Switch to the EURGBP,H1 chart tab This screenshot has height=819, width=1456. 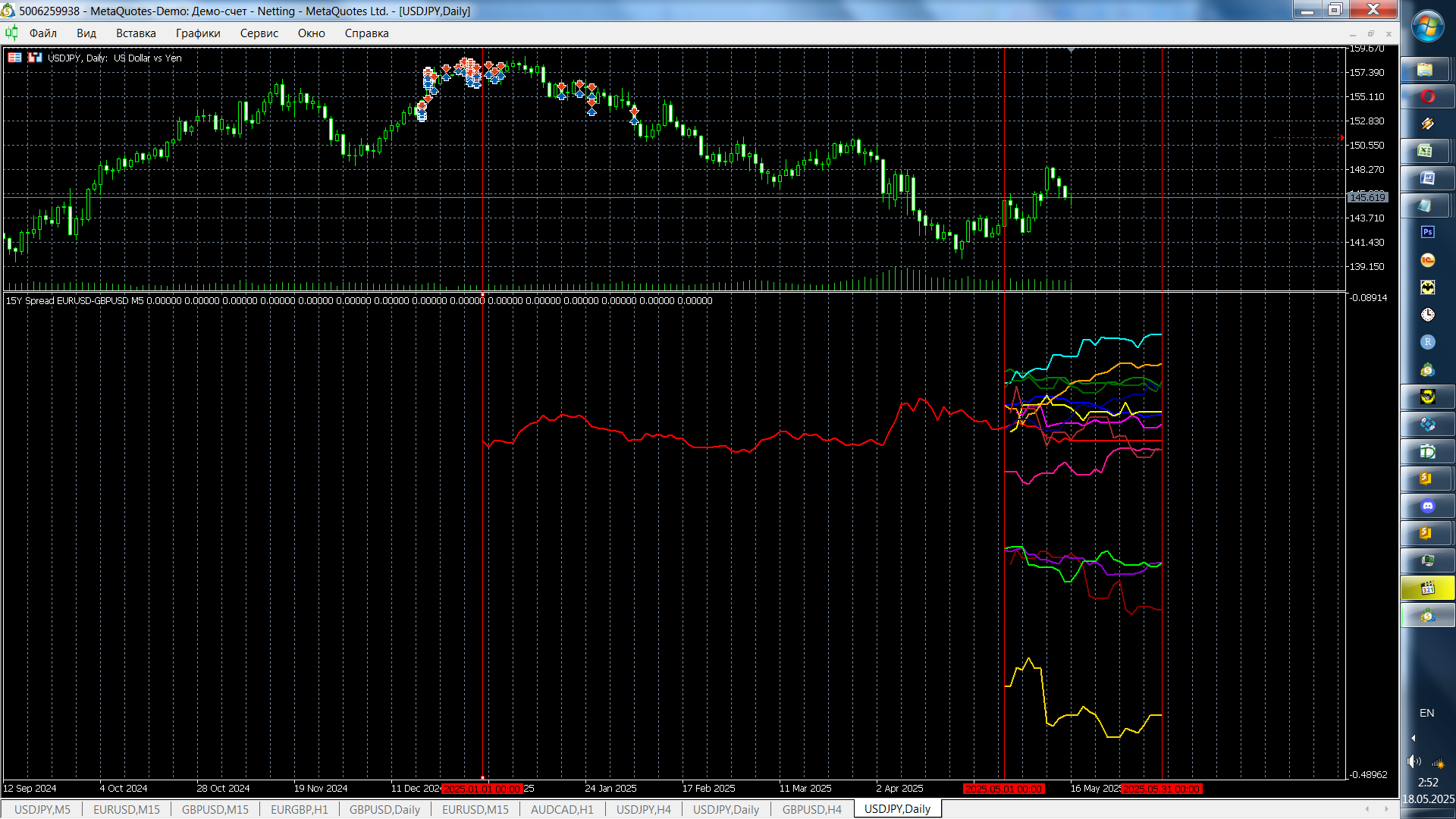tap(299, 809)
